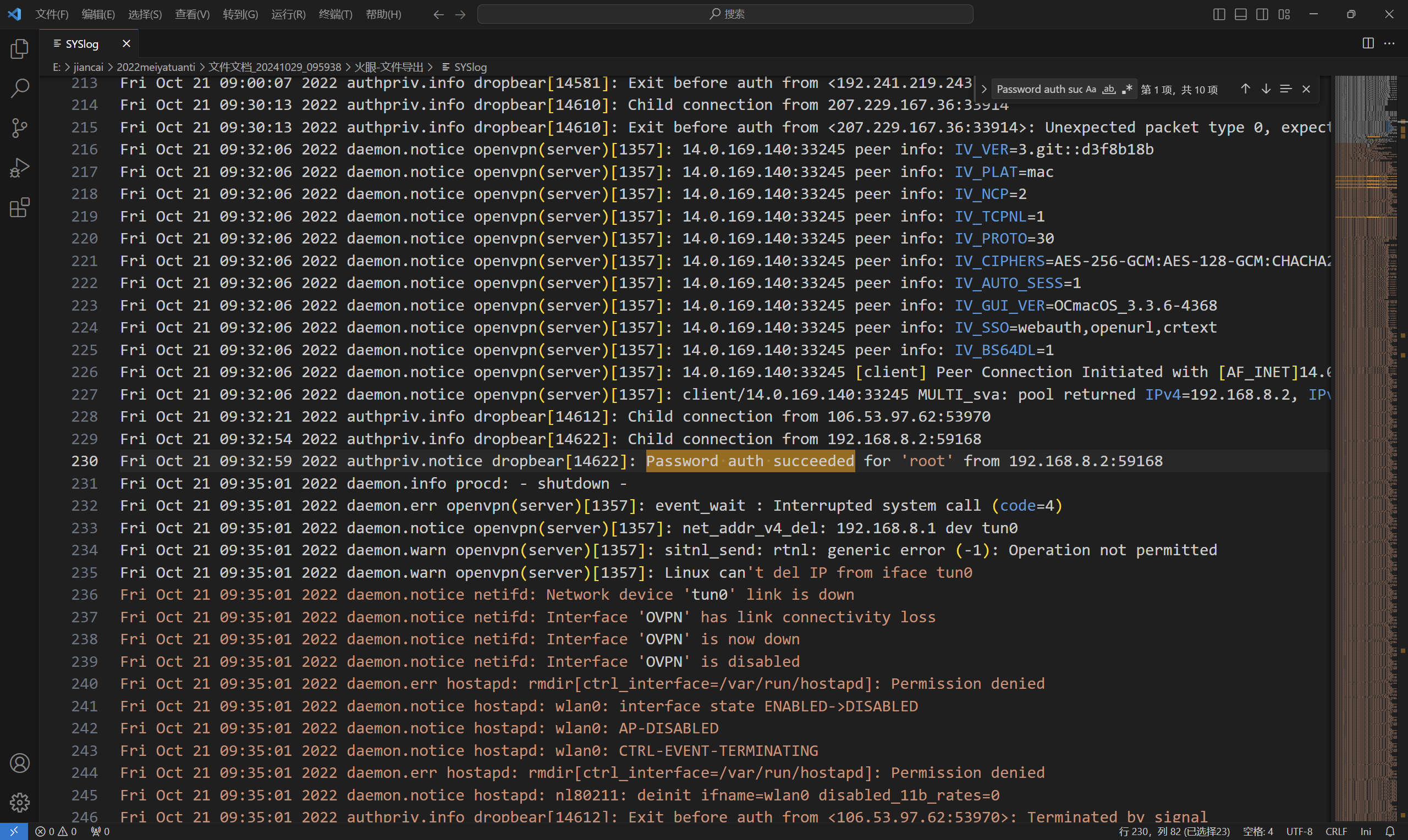Change indentation via '空格: 4' status item
The height and width of the screenshot is (840, 1408).
pyautogui.click(x=1258, y=832)
